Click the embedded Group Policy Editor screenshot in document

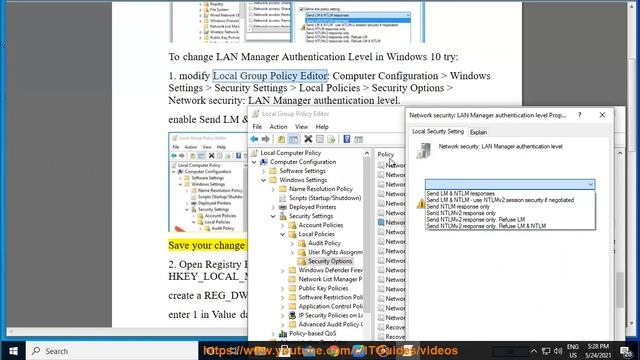point(208,182)
